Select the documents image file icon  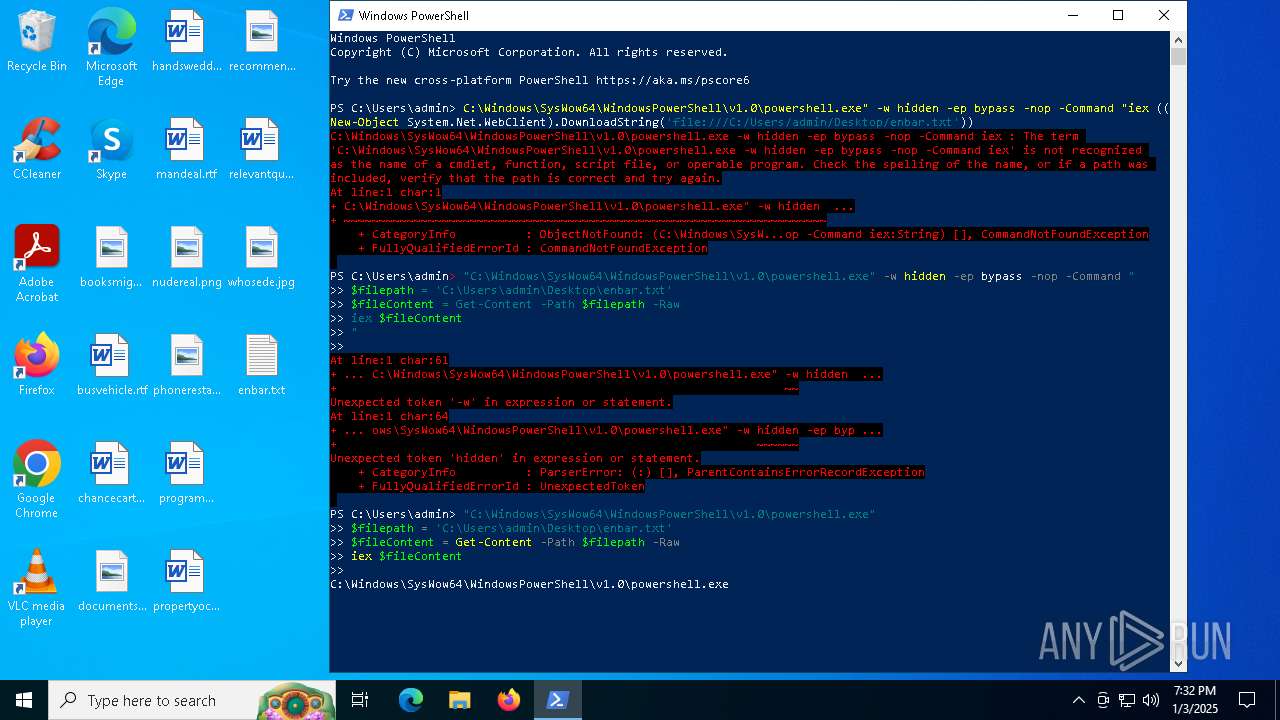click(x=111, y=582)
